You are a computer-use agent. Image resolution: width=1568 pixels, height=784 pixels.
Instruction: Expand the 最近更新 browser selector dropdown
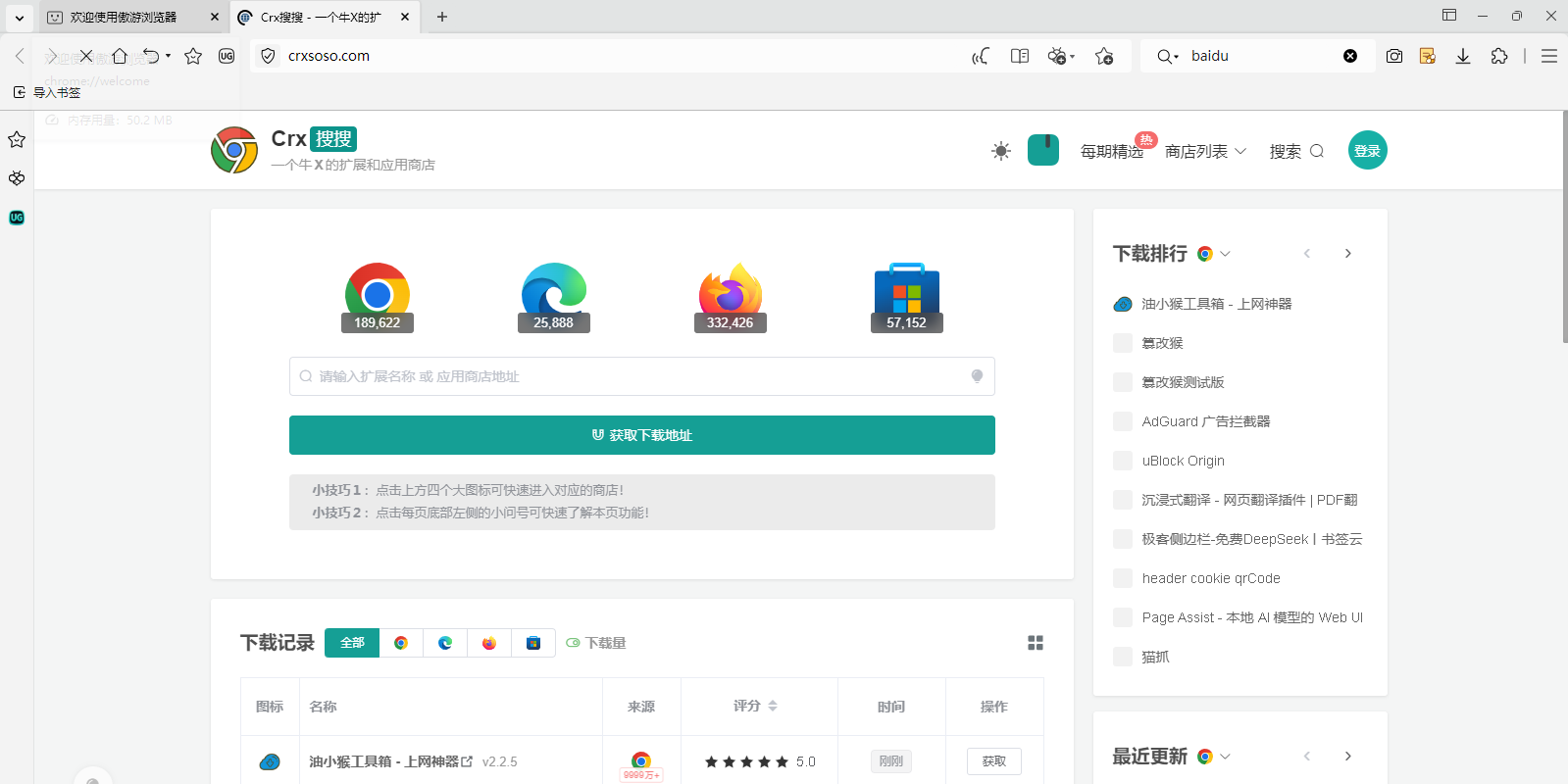[x=1214, y=757]
